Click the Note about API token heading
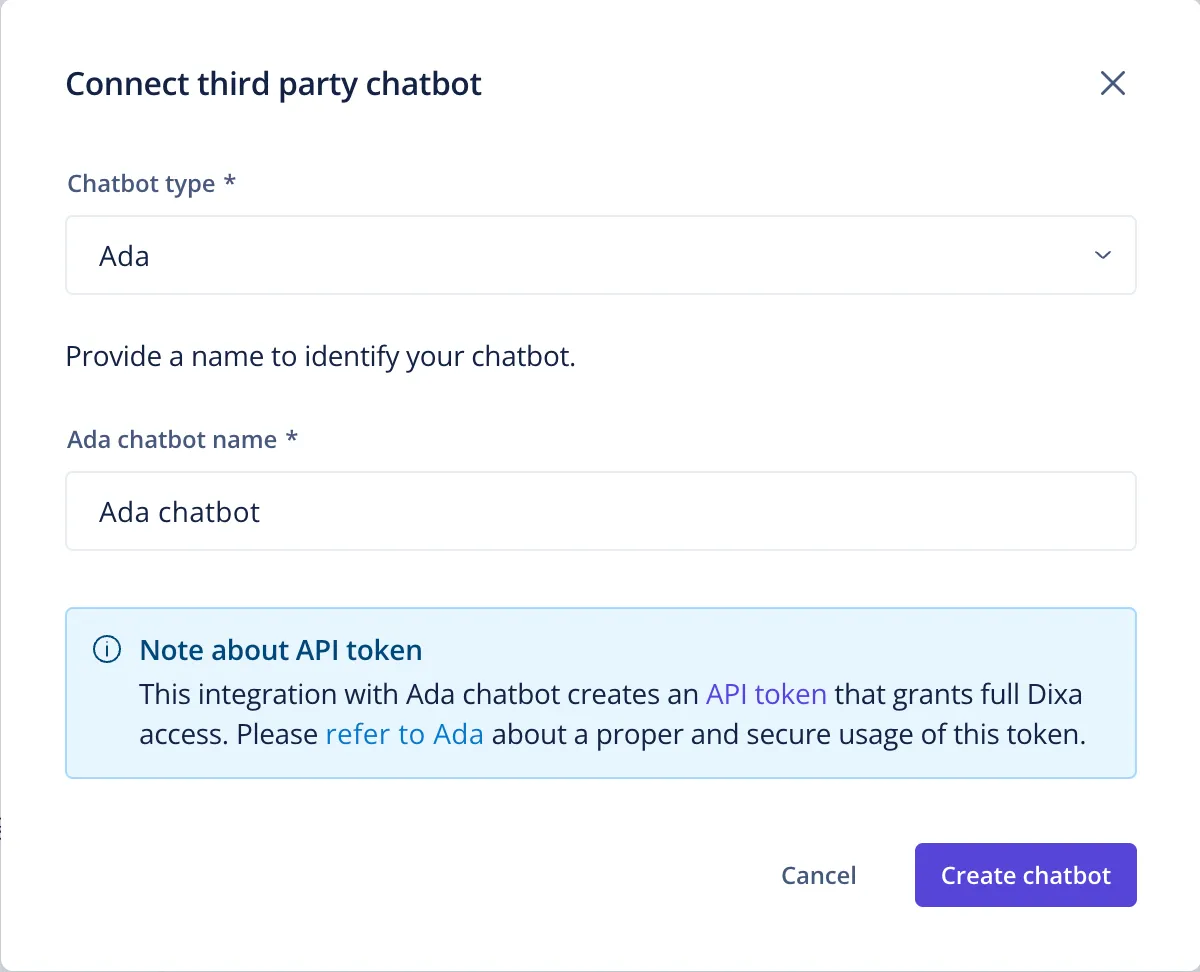The image size is (1200, 972). click(281, 650)
